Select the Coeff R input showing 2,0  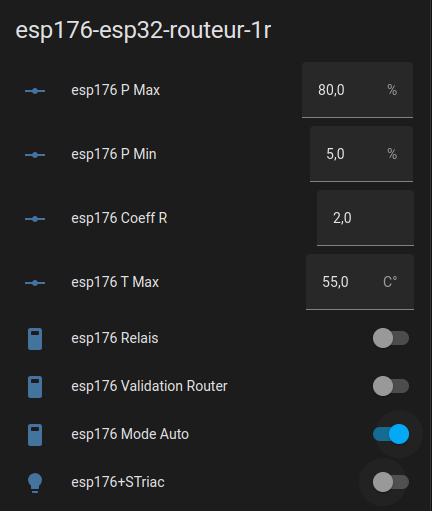tap(365, 218)
